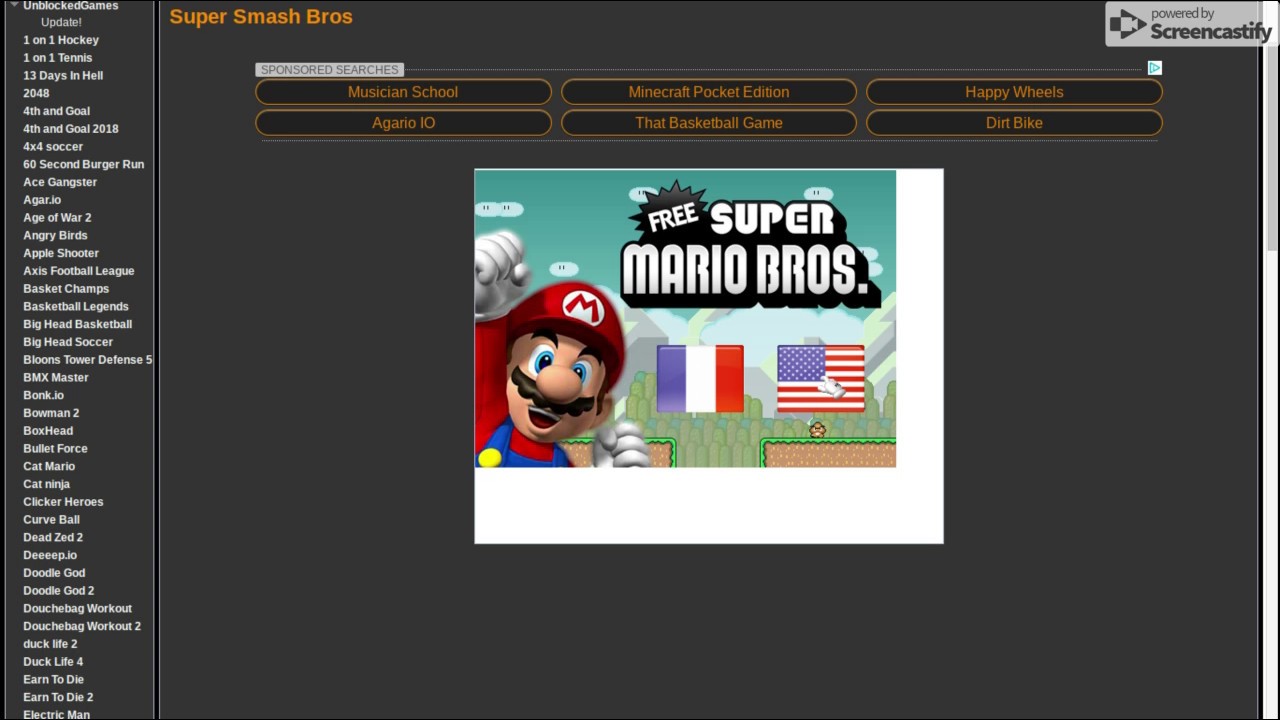Open the Basketball Legends link
Image resolution: width=1280 pixels, height=720 pixels.
[x=76, y=307]
